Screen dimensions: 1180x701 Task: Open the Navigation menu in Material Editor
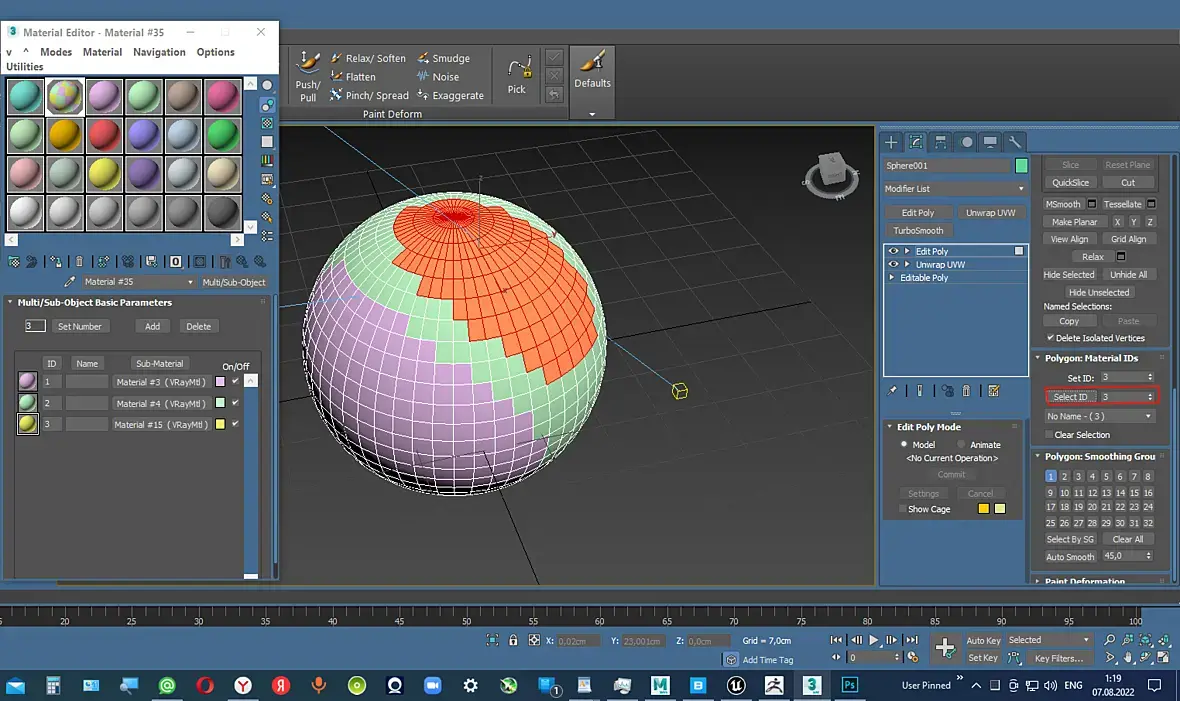[x=159, y=52]
